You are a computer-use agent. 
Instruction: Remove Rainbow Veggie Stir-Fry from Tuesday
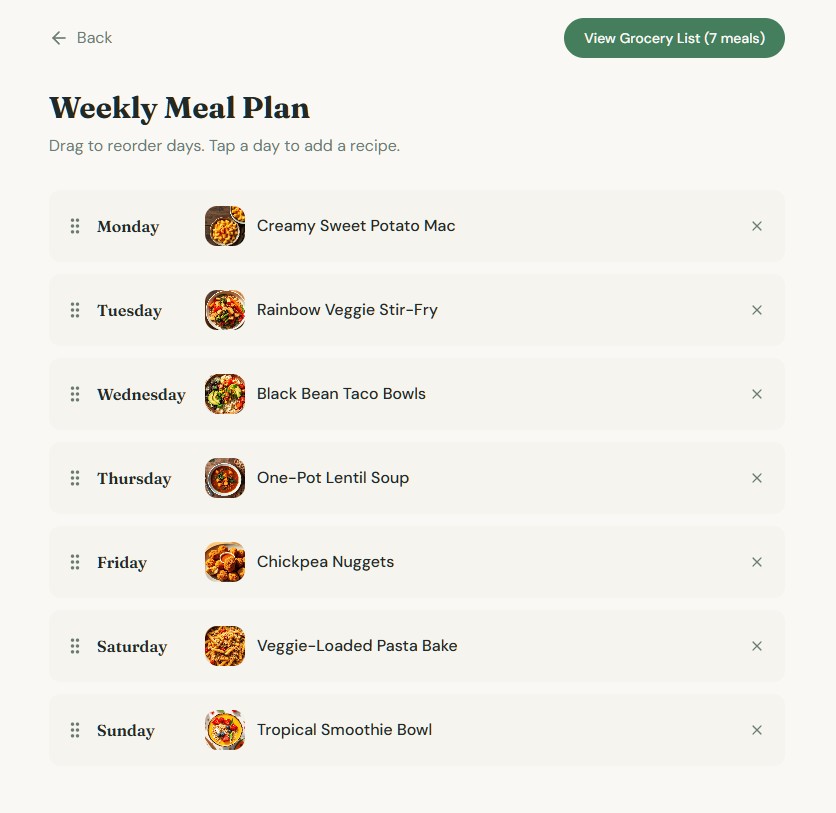coord(757,310)
